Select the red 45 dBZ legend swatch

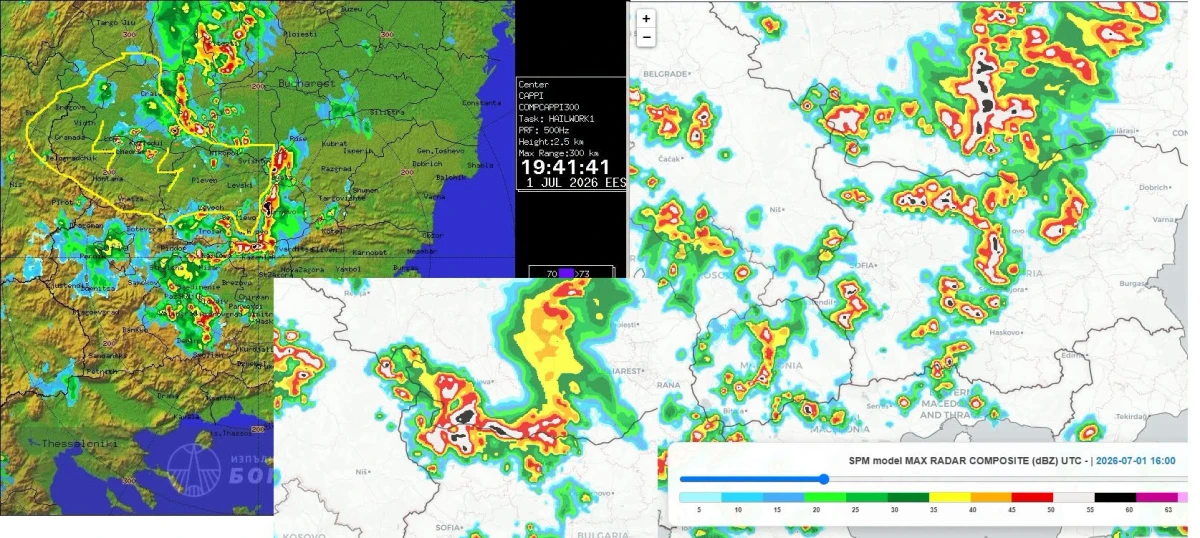click(x=1032, y=496)
